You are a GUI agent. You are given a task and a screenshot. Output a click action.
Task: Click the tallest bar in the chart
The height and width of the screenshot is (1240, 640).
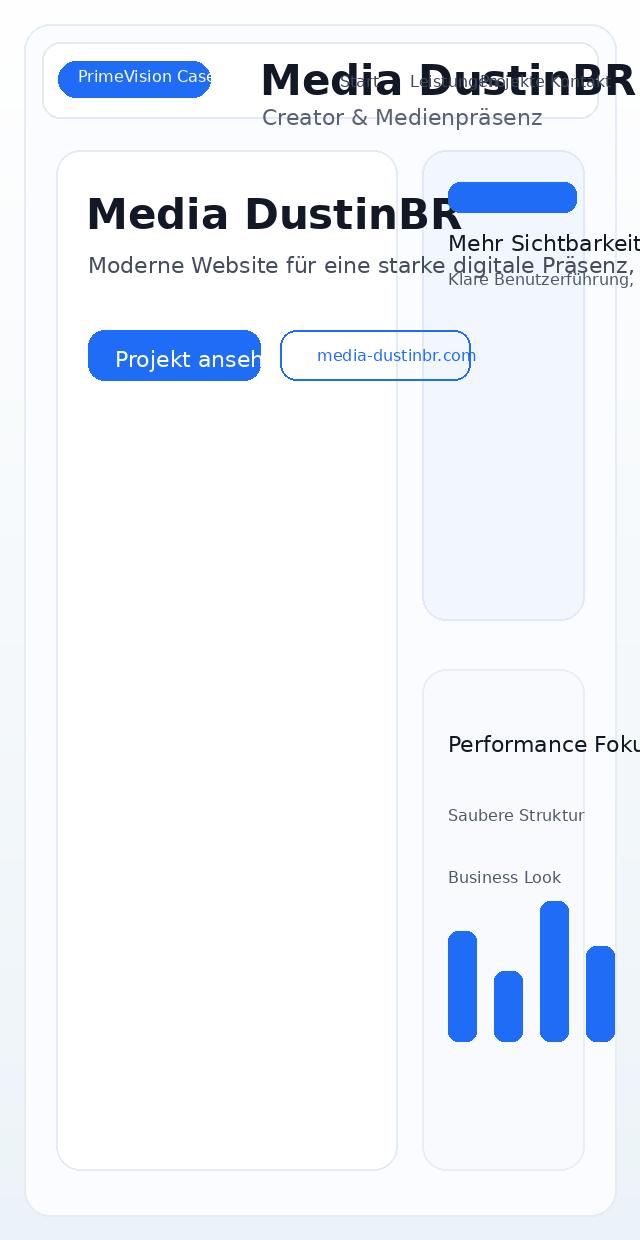554,971
